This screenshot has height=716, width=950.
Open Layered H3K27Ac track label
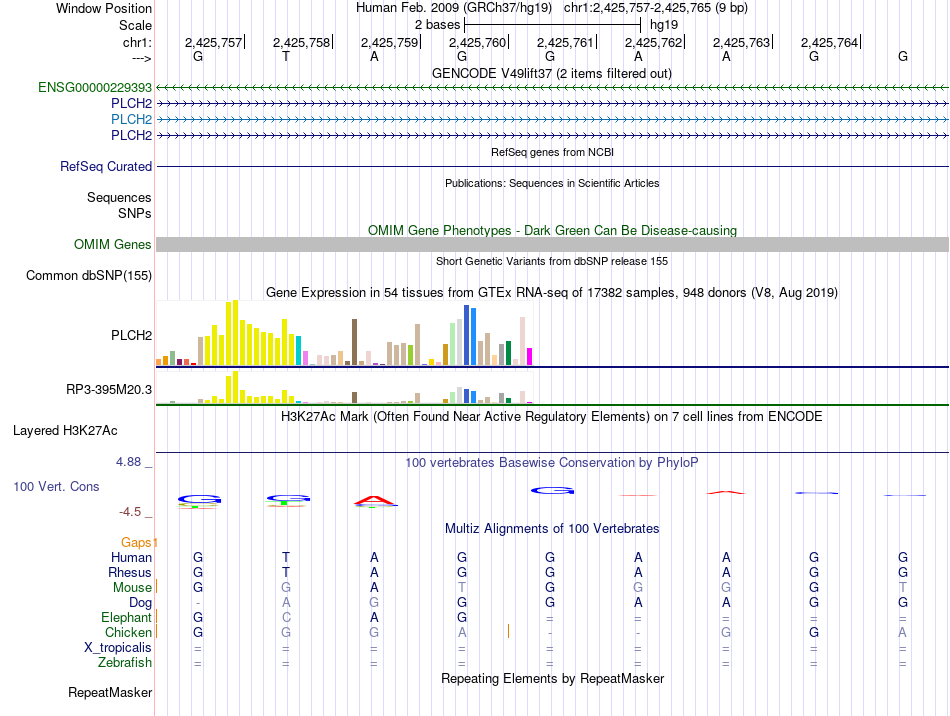tap(65, 431)
